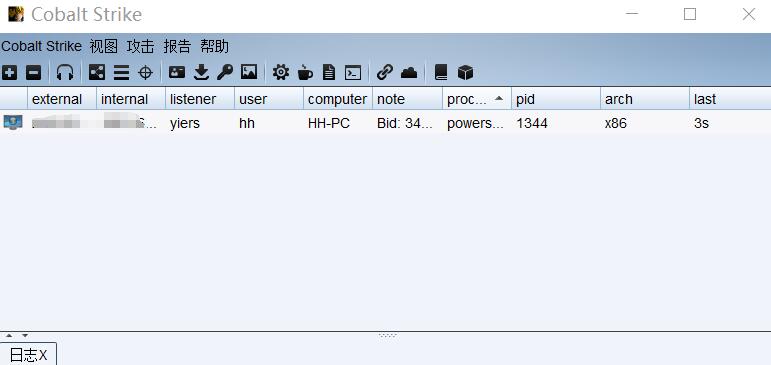The width and height of the screenshot is (771, 365).
Task: Click the x86 arch cell
Action: [x=645, y=123]
